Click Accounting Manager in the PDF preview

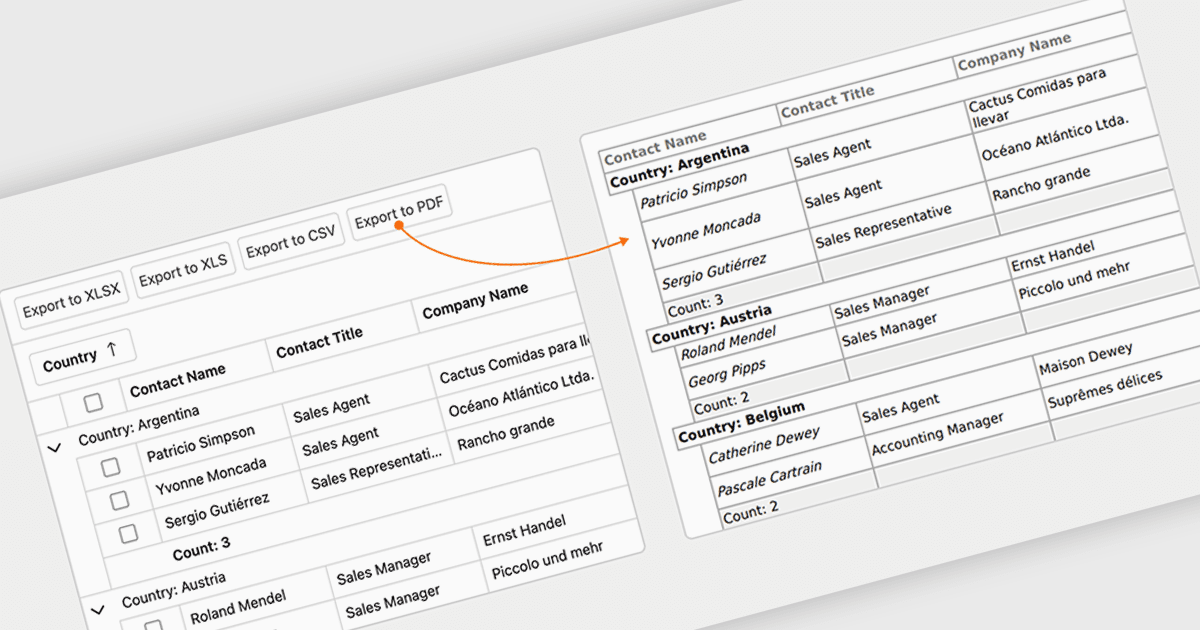tap(937, 435)
